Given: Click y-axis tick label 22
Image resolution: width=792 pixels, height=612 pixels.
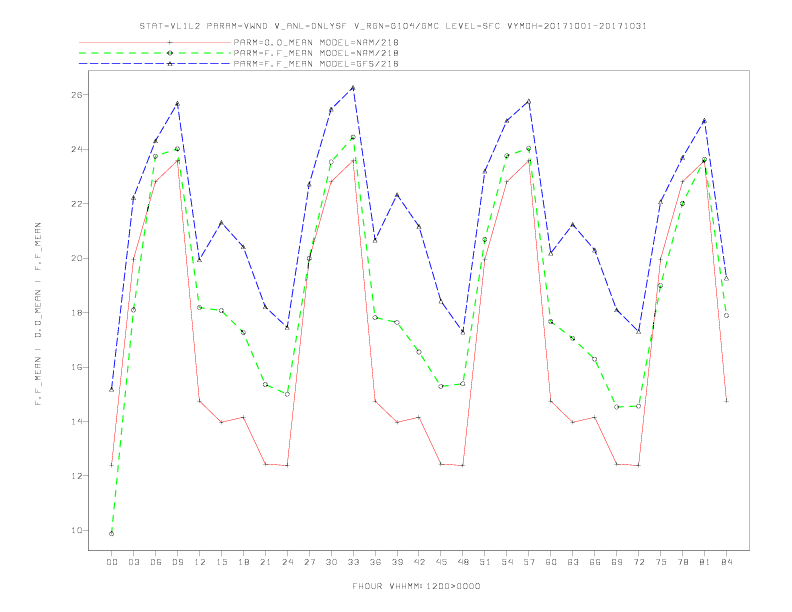Looking at the screenshot, I should 77,204.
